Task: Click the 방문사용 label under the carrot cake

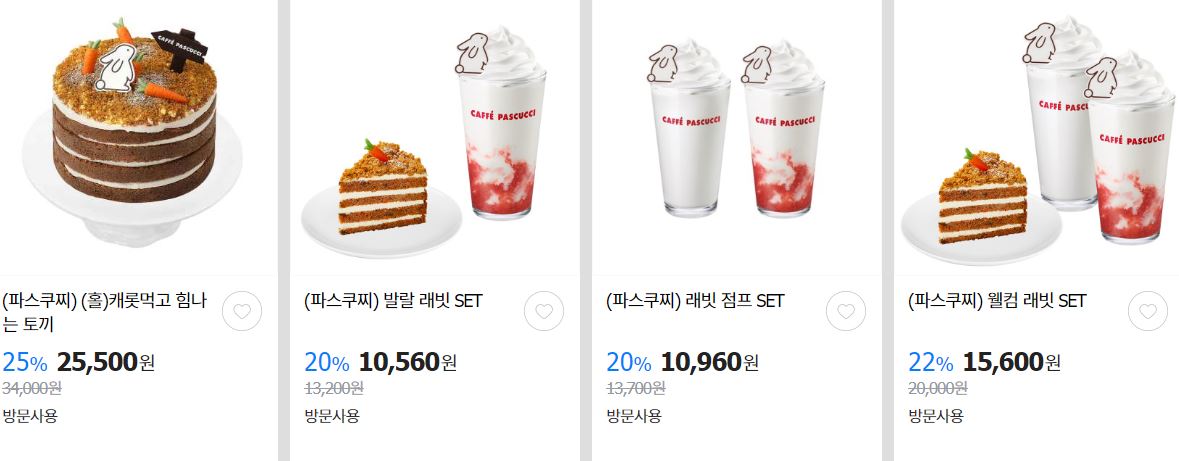Action: (30, 416)
